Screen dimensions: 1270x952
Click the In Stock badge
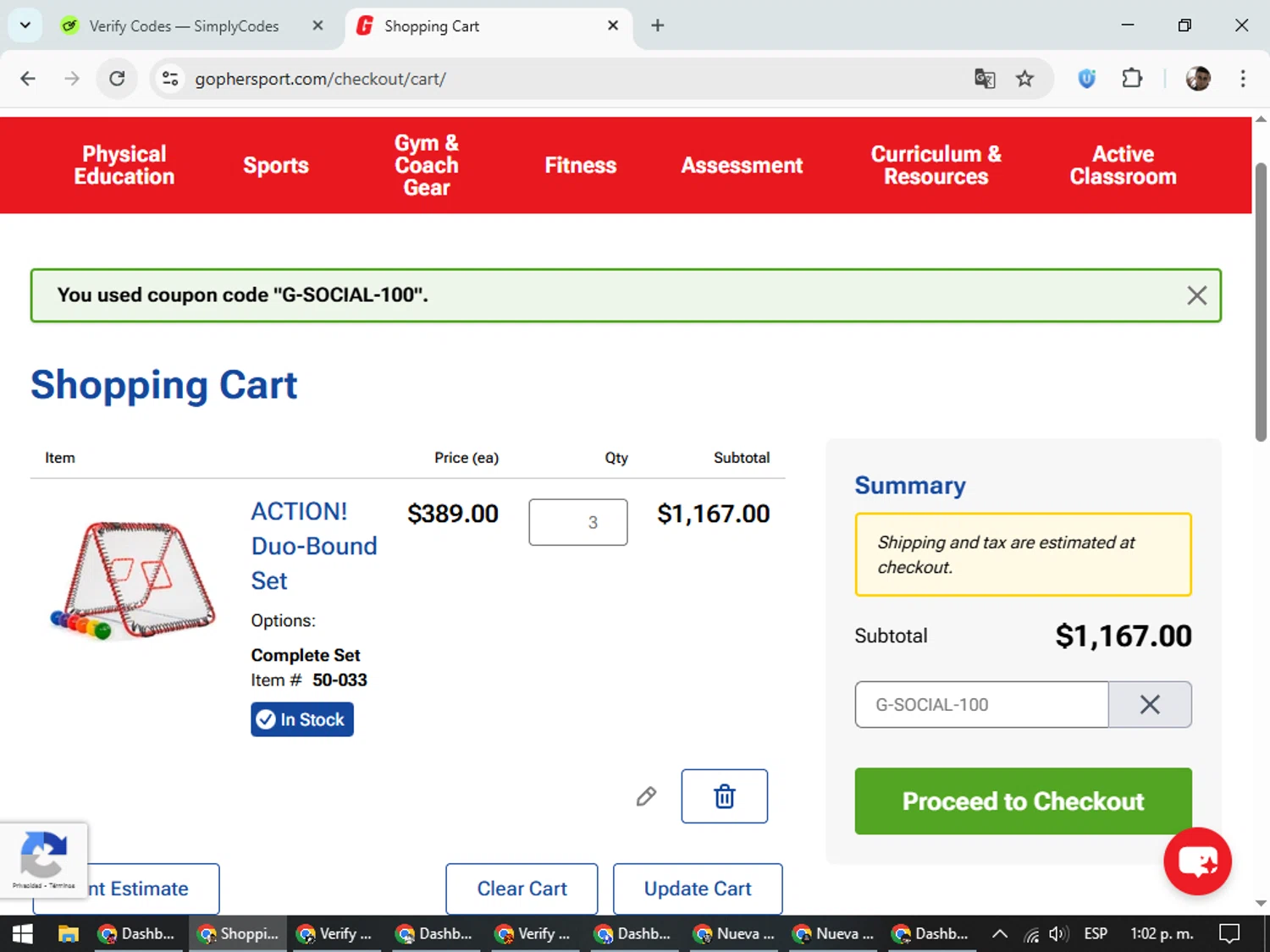click(302, 719)
